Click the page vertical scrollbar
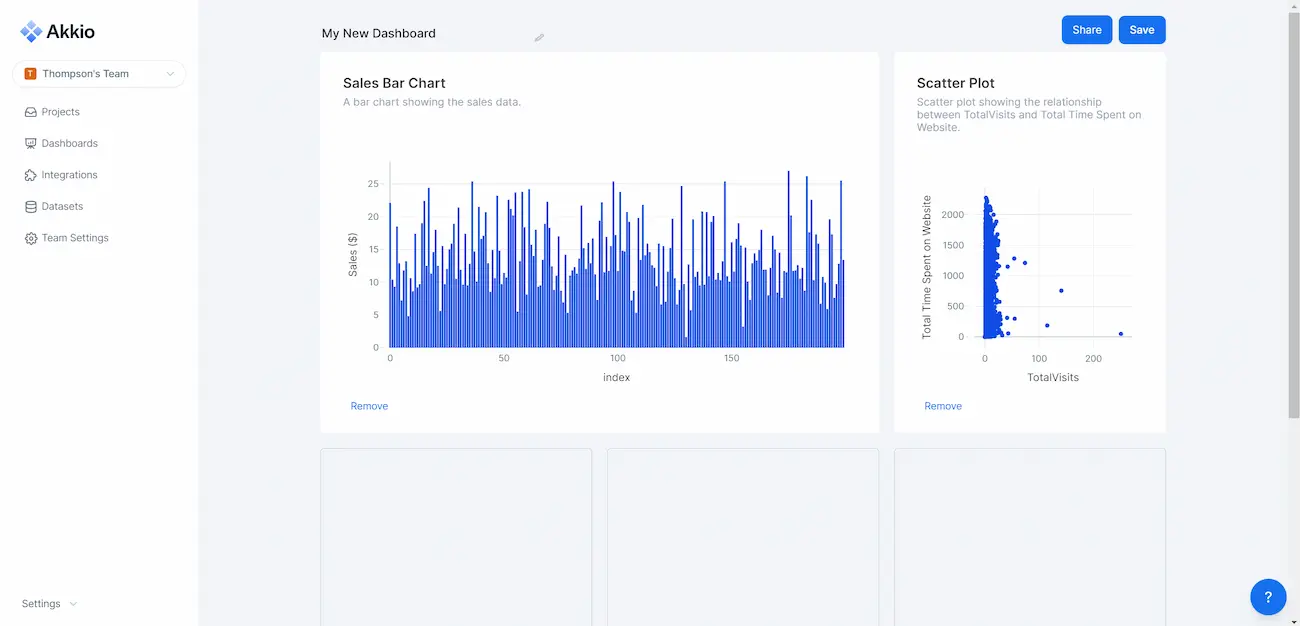Viewport: 1300px width, 626px height. (x=1293, y=210)
